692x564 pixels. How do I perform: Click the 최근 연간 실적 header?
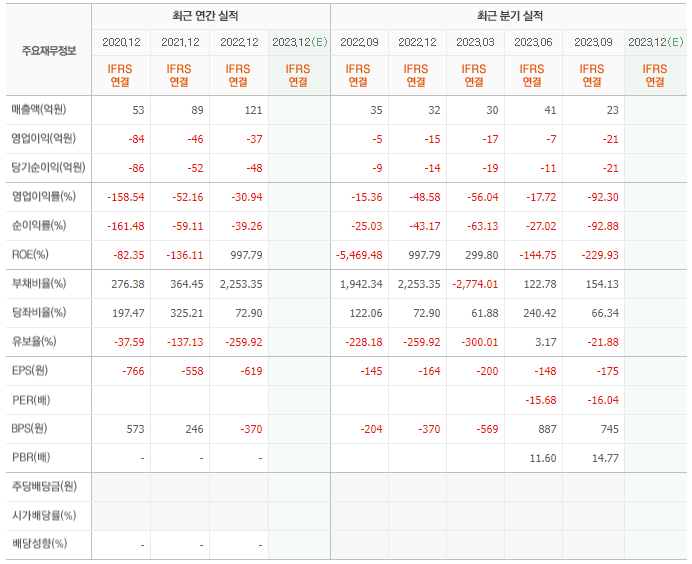pyautogui.click(x=205, y=16)
